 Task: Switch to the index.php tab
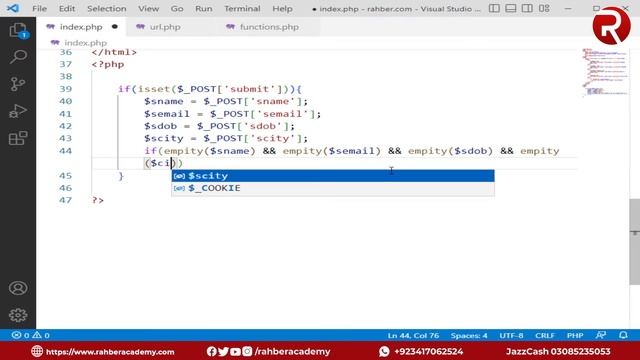tap(81, 27)
